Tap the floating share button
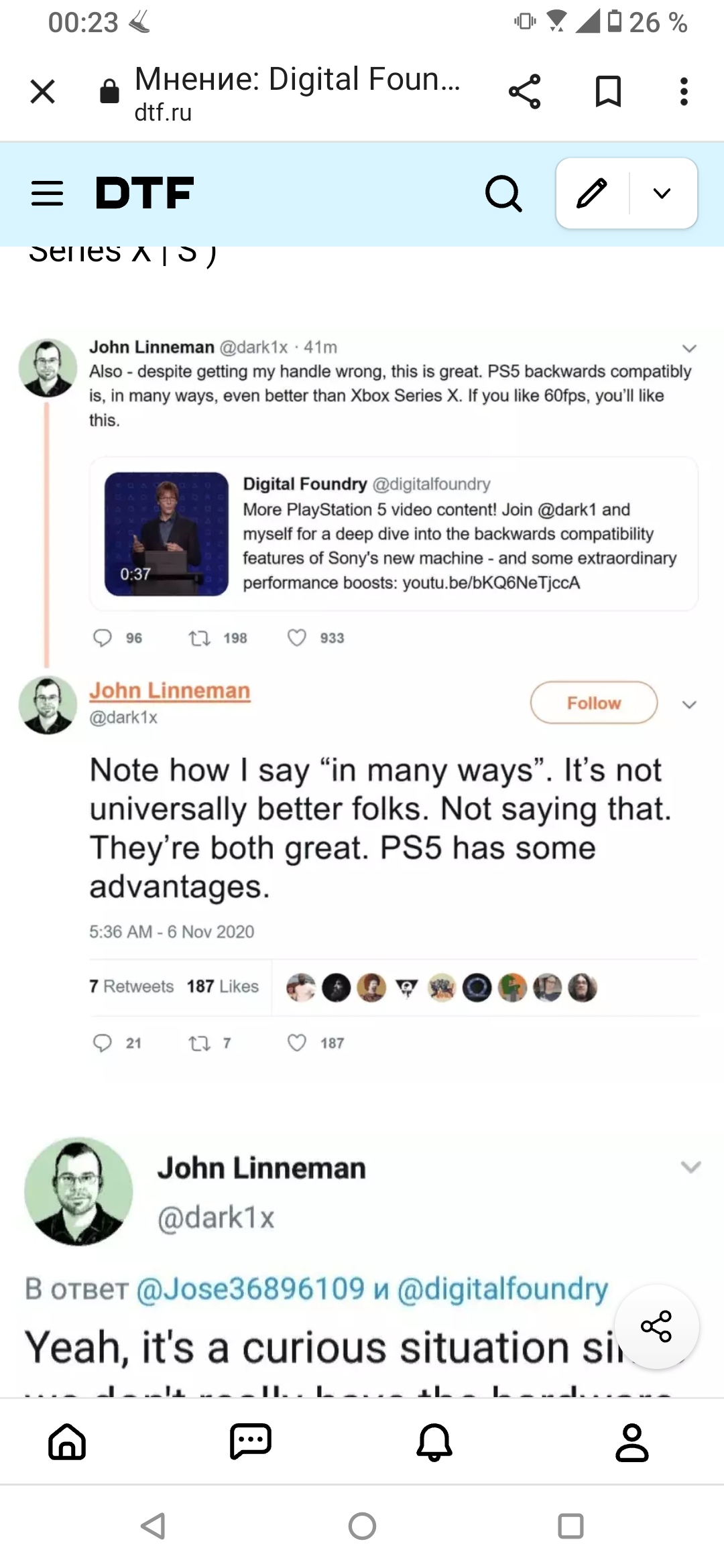Image resolution: width=724 pixels, height=1568 pixels. (x=656, y=1326)
